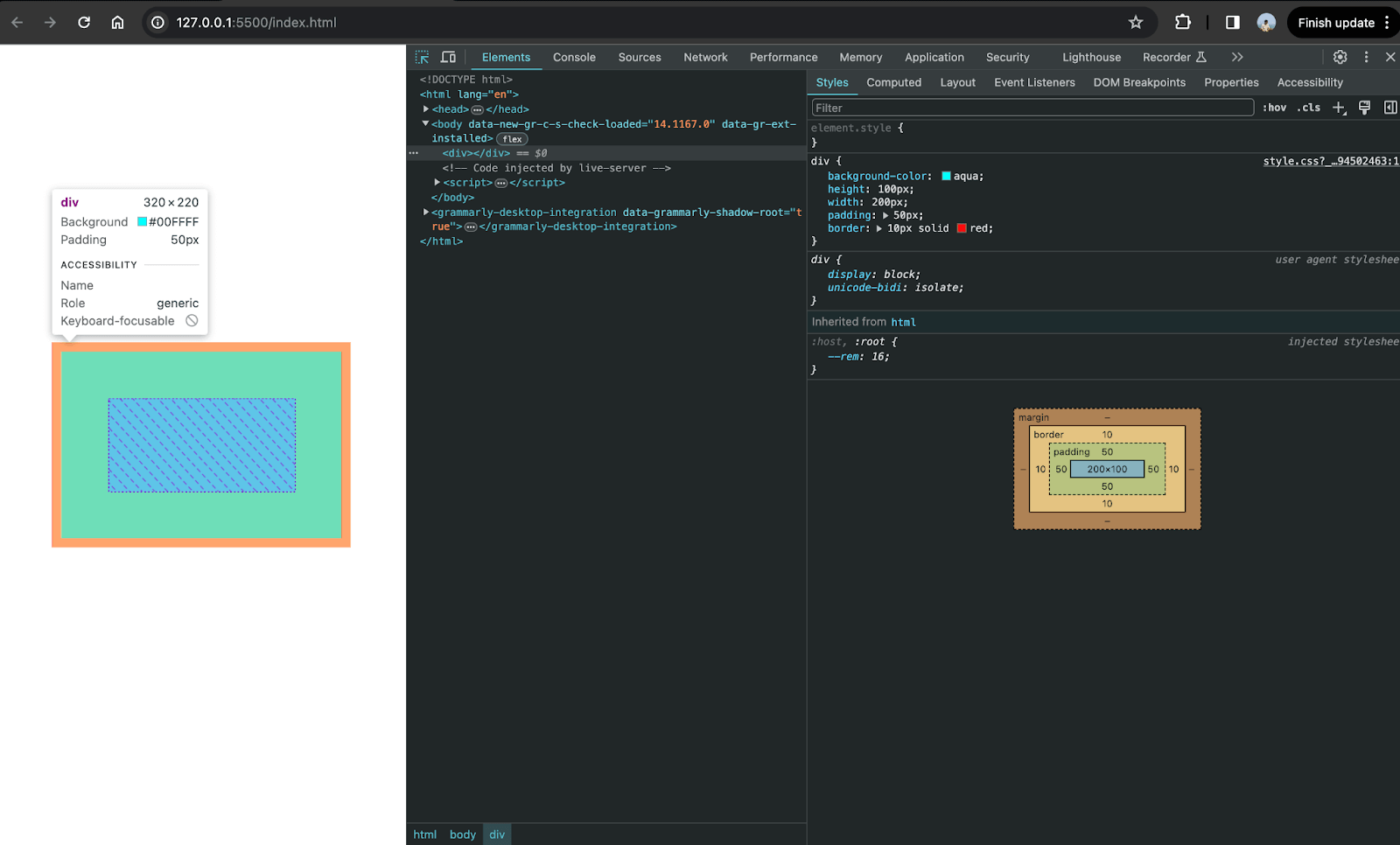
Task: Toggle the computed styles sidebar pane icon
Action: 1389,108
